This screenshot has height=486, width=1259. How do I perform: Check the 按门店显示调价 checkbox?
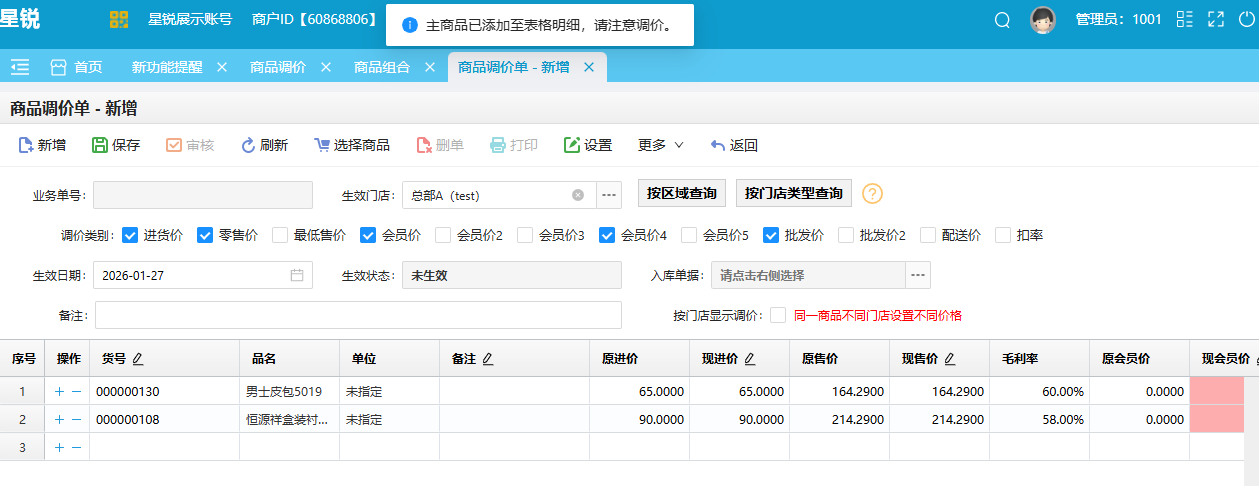tap(778, 315)
